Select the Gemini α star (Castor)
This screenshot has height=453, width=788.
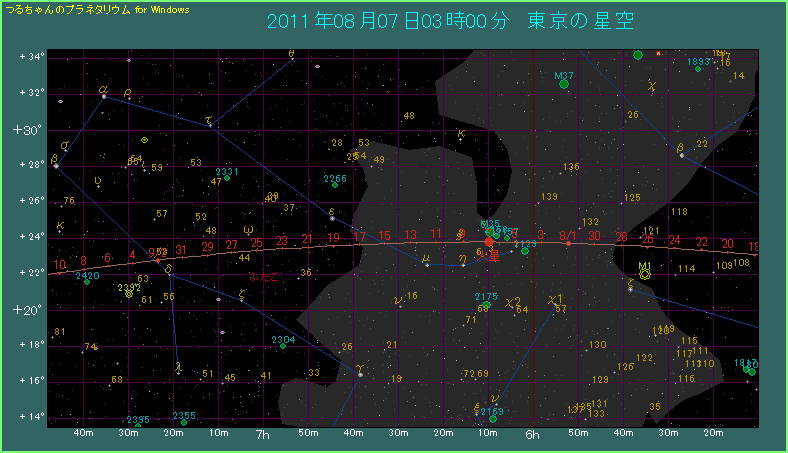pyautogui.click(x=104, y=97)
